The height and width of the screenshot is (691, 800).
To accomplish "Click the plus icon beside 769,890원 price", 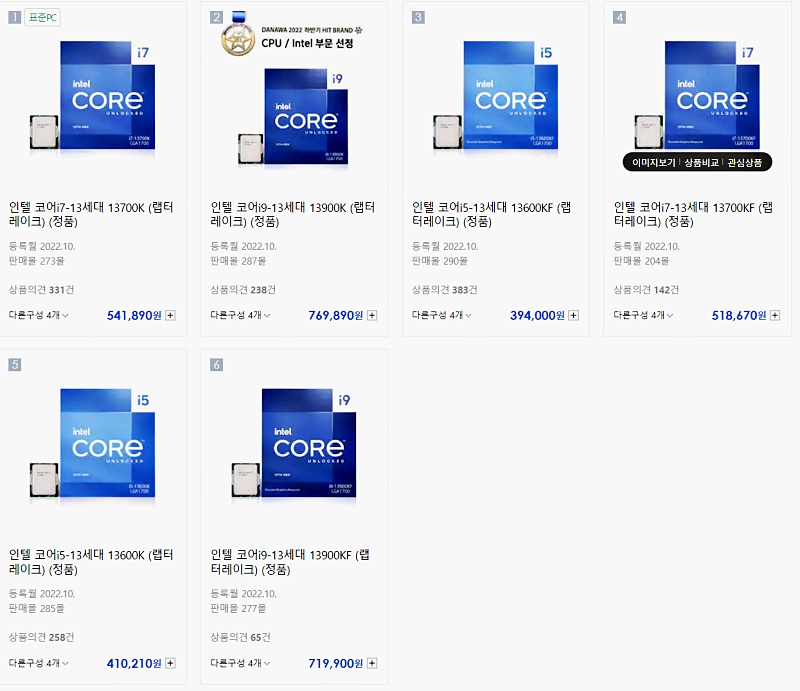I will click(x=372, y=315).
